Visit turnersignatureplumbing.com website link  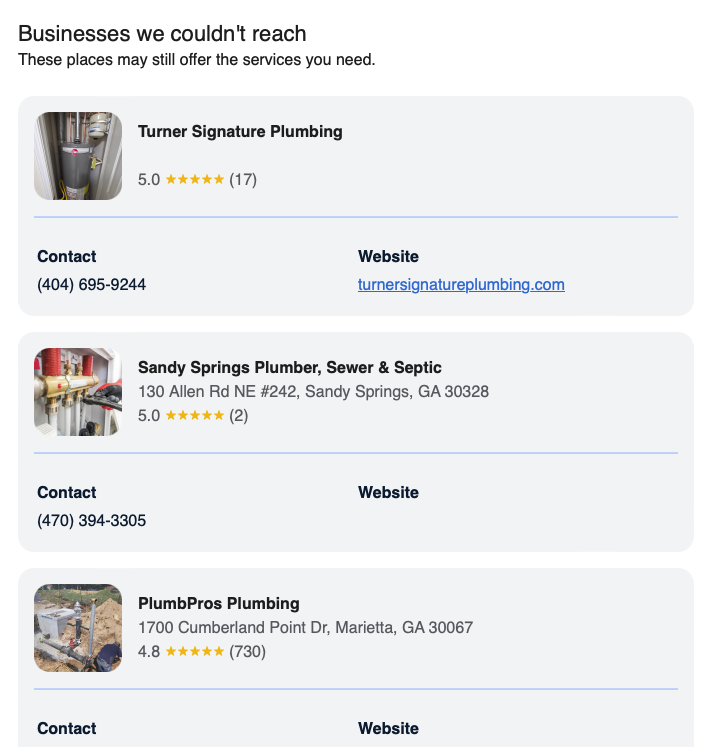pyautogui.click(x=461, y=285)
